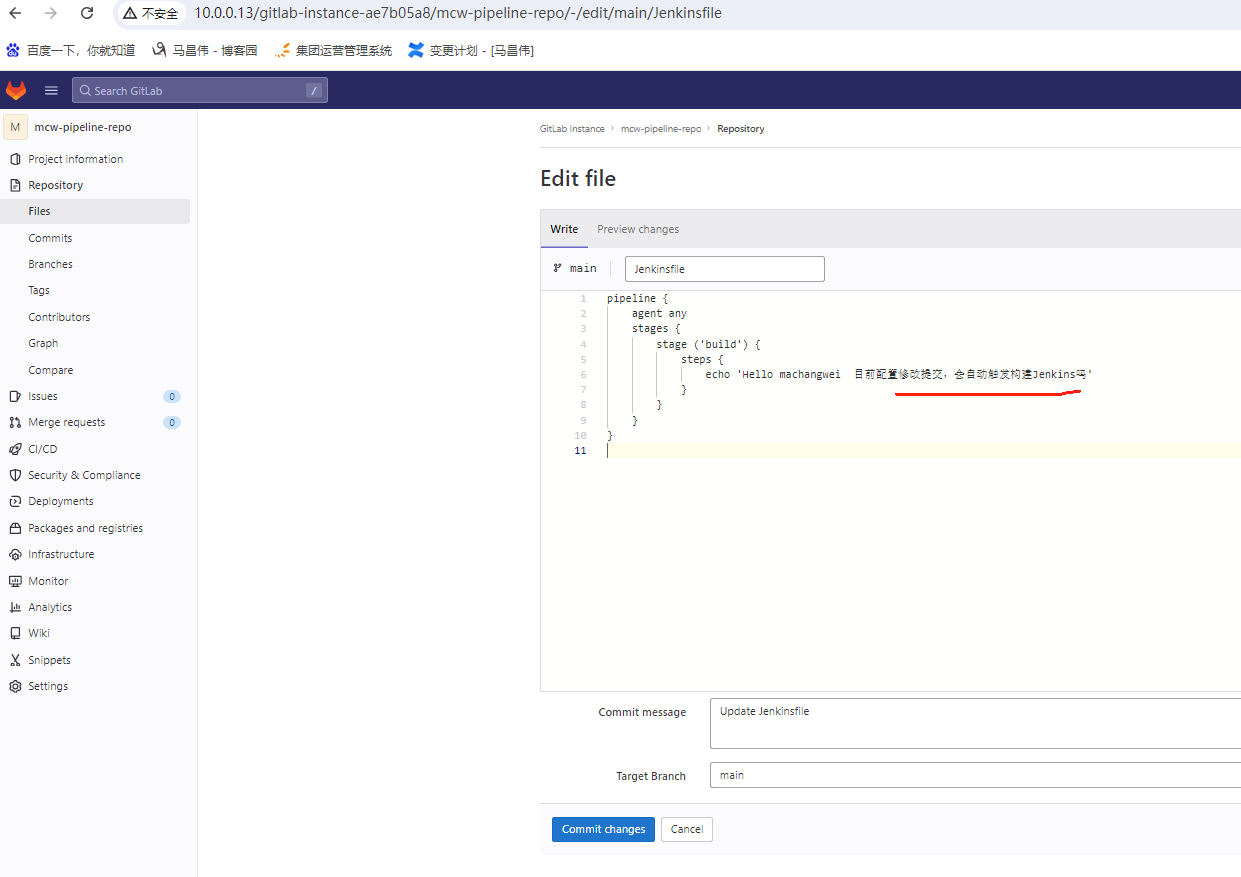Focus the Search GitLab field
1241x877 pixels.
(200, 90)
